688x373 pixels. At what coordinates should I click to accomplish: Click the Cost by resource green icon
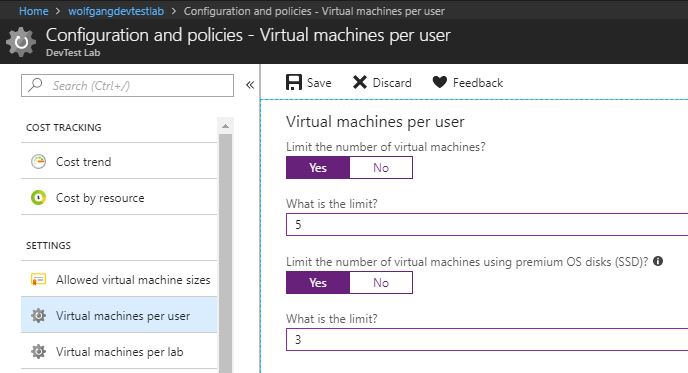point(38,197)
